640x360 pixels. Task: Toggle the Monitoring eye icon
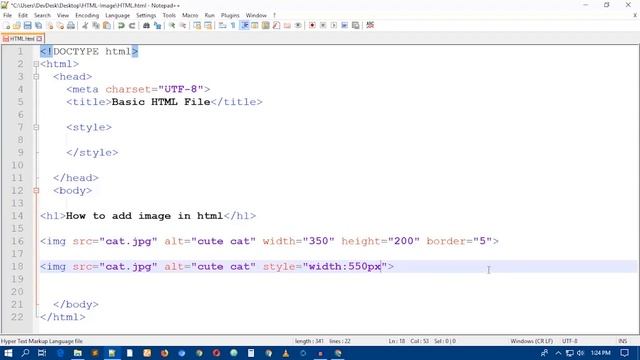tap(298, 26)
